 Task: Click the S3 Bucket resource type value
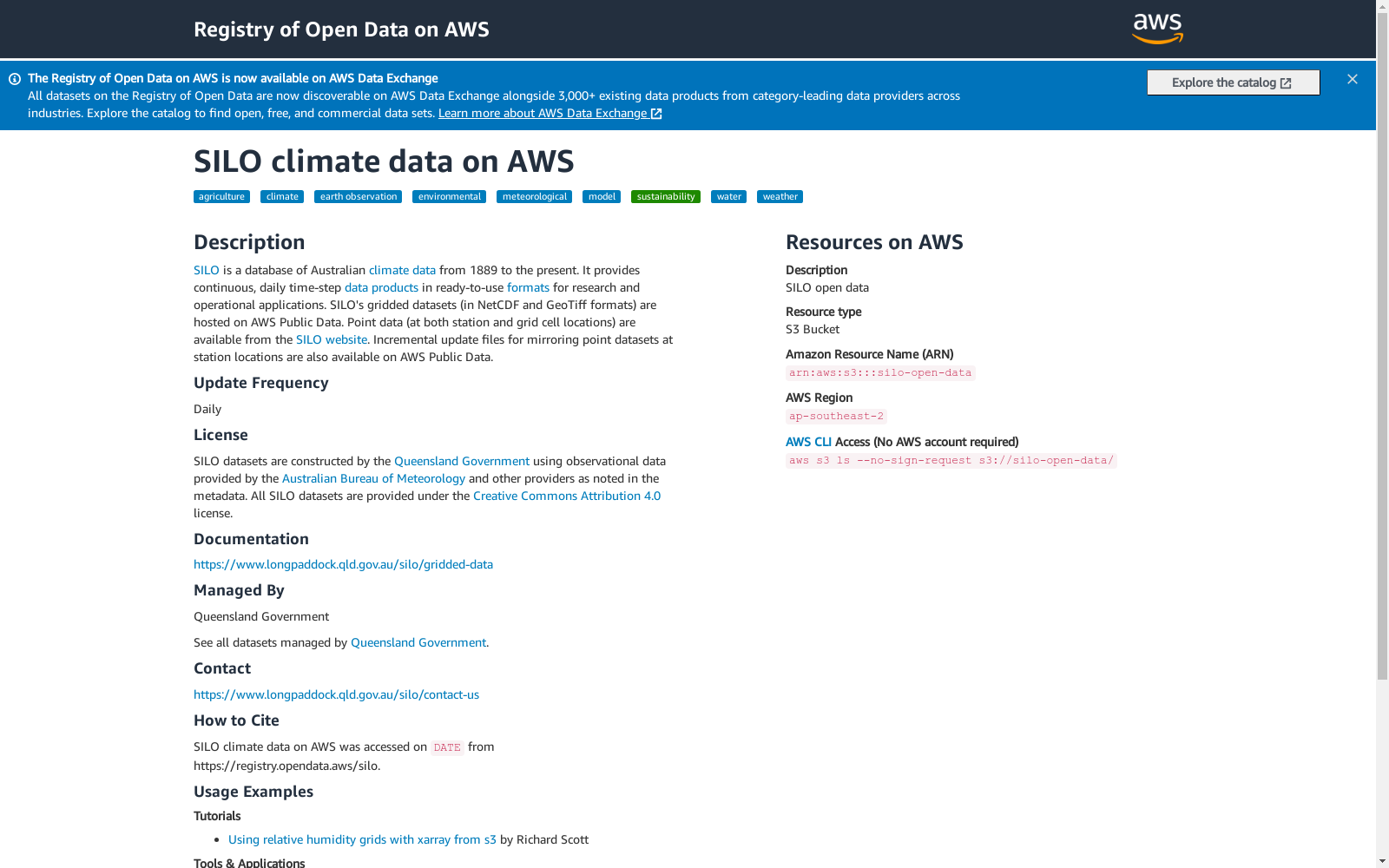[x=813, y=329]
